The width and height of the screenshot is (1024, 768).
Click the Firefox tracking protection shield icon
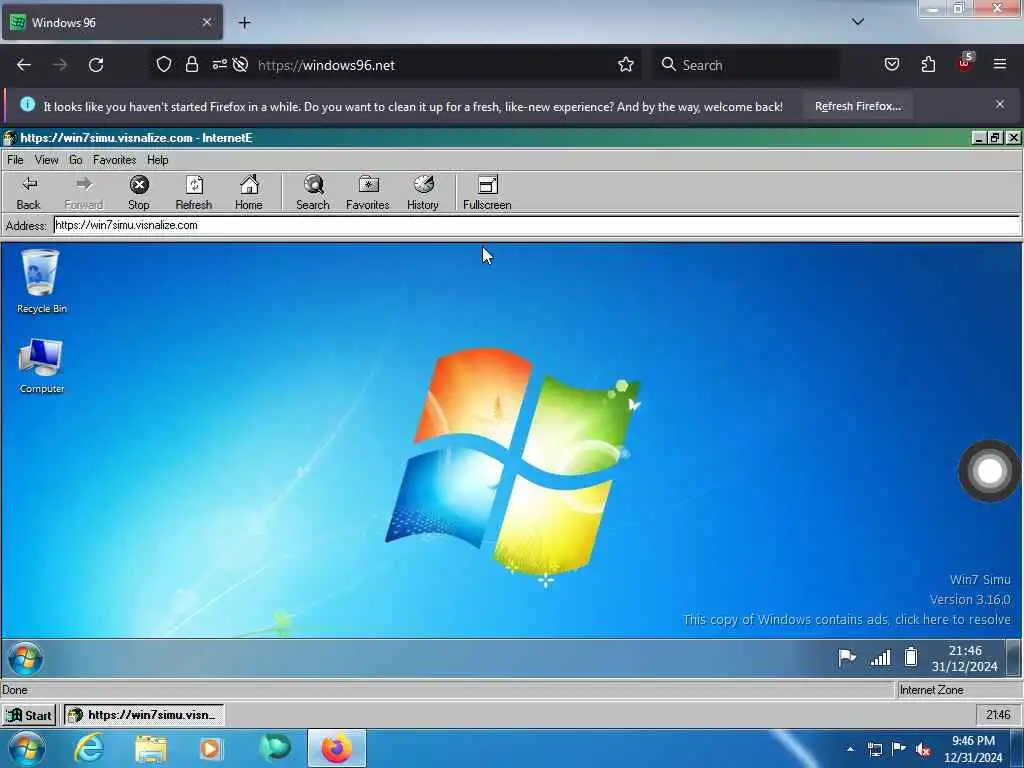point(163,65)
